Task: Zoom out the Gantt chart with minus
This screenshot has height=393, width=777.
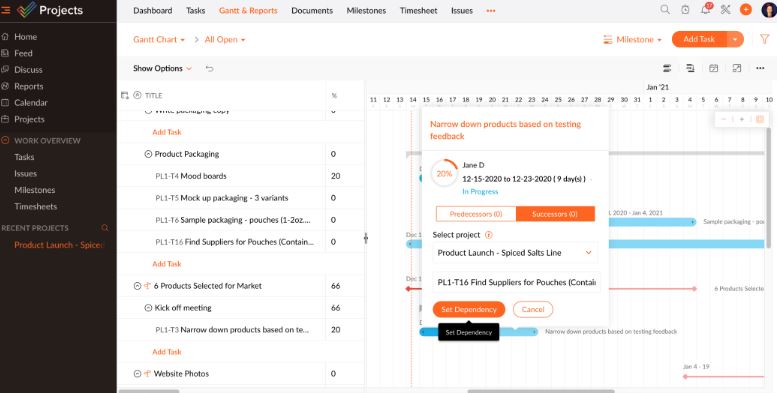Action: [x=724, y=119]
